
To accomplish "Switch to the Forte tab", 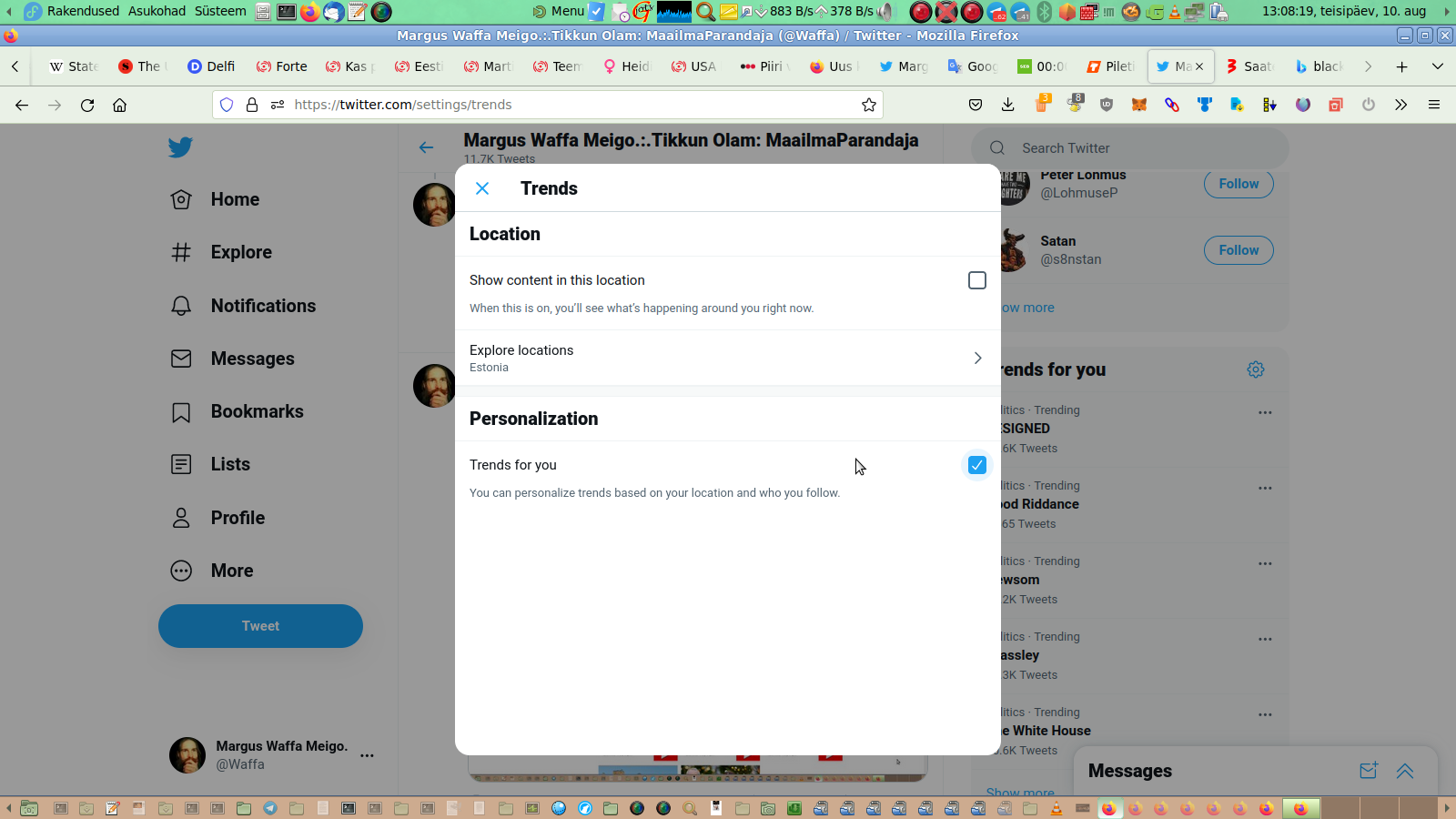I will (281, 66).
